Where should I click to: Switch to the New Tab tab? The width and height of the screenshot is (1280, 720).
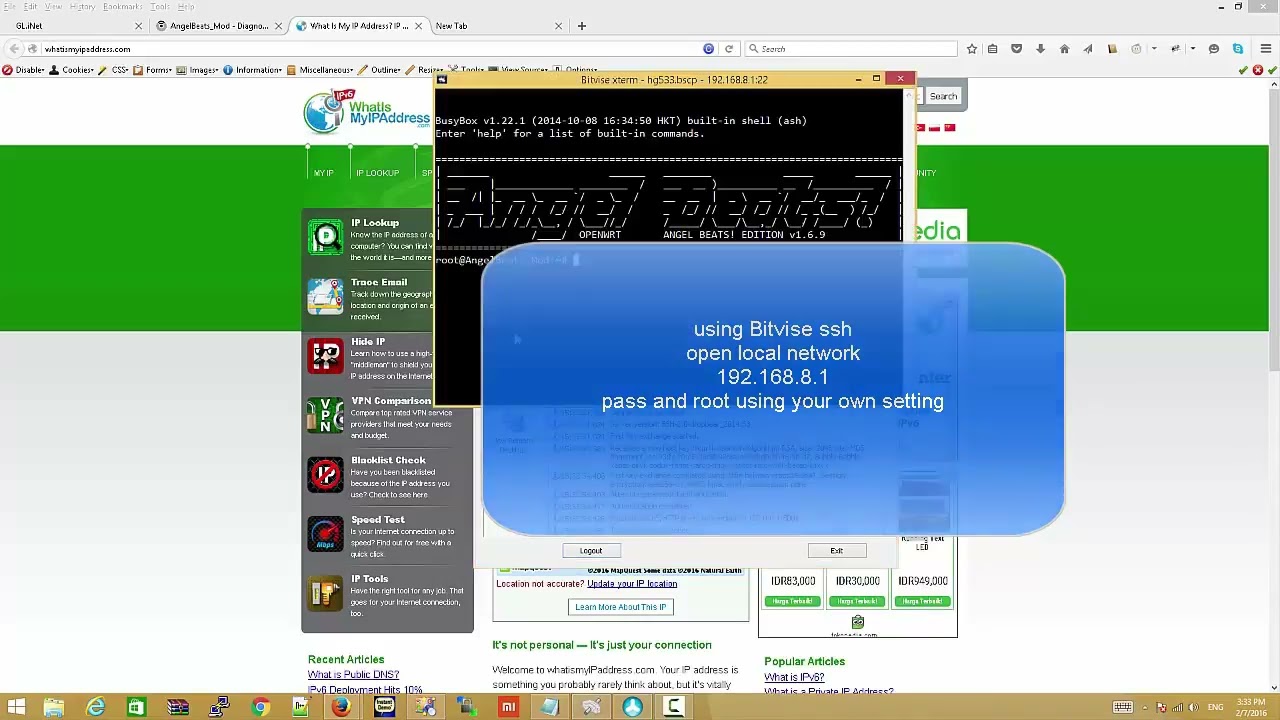[x=497, y=26]
